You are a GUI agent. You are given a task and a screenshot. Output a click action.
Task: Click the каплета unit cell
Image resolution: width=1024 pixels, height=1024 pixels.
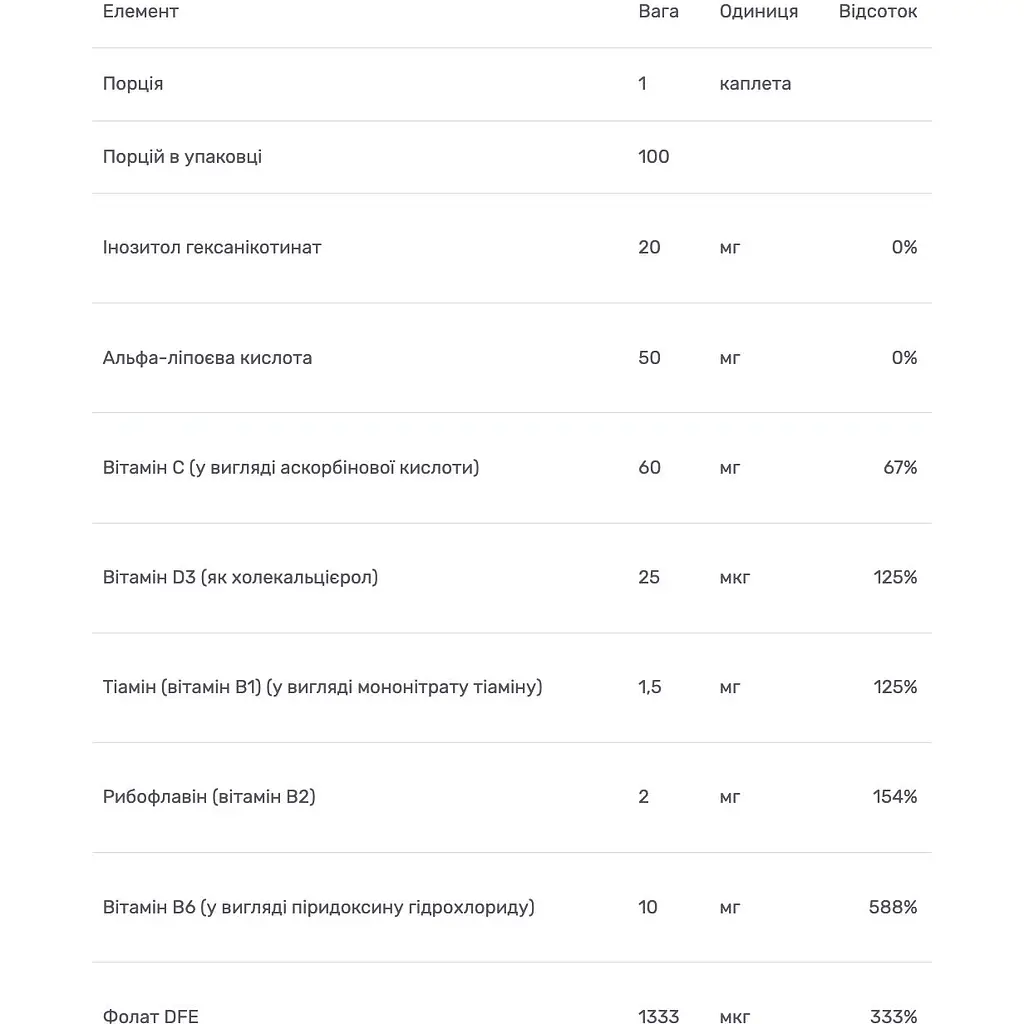(x=755, y=84)
